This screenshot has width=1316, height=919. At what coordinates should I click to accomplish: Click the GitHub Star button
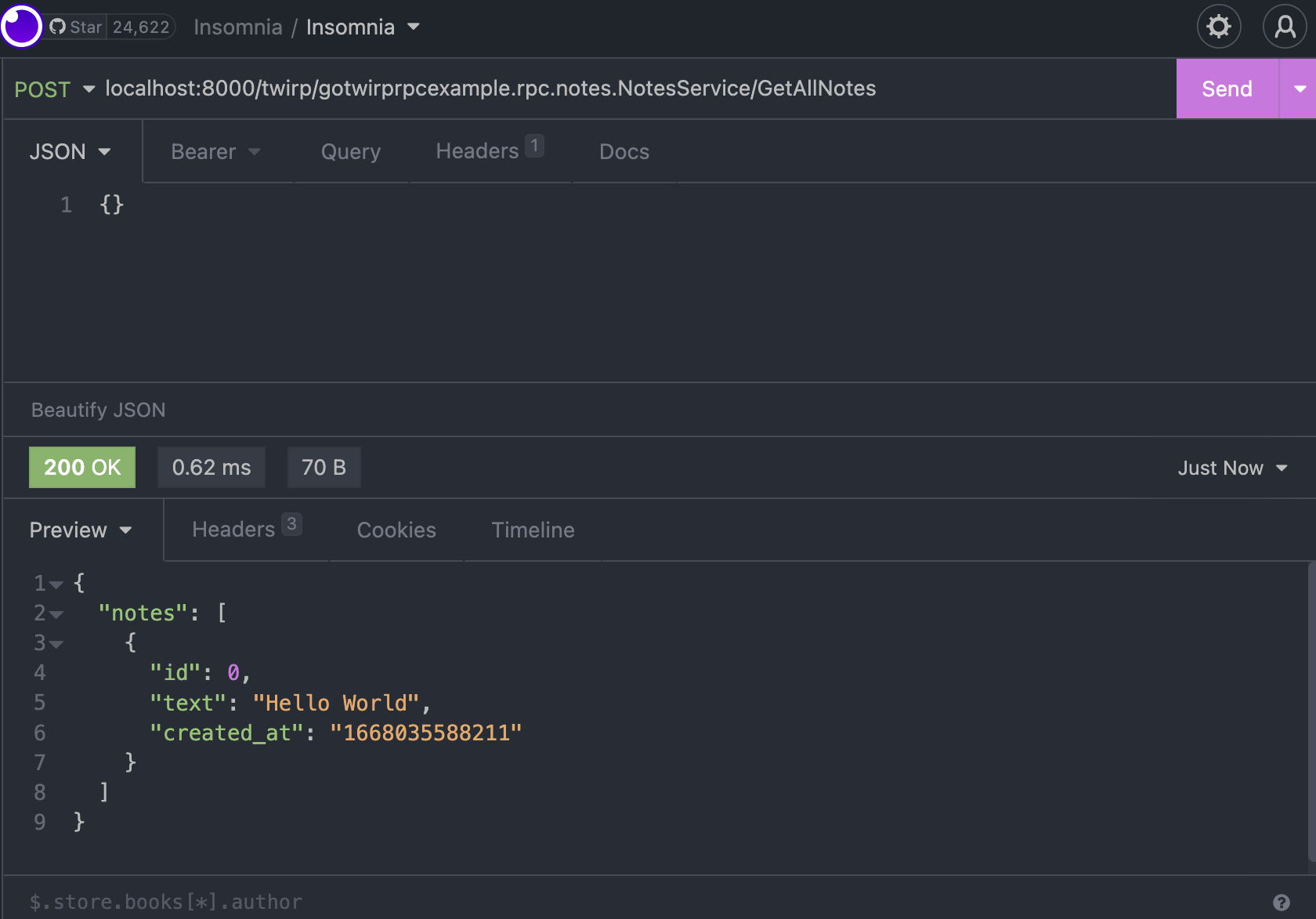pyautogui.click(x=77, y=27)
